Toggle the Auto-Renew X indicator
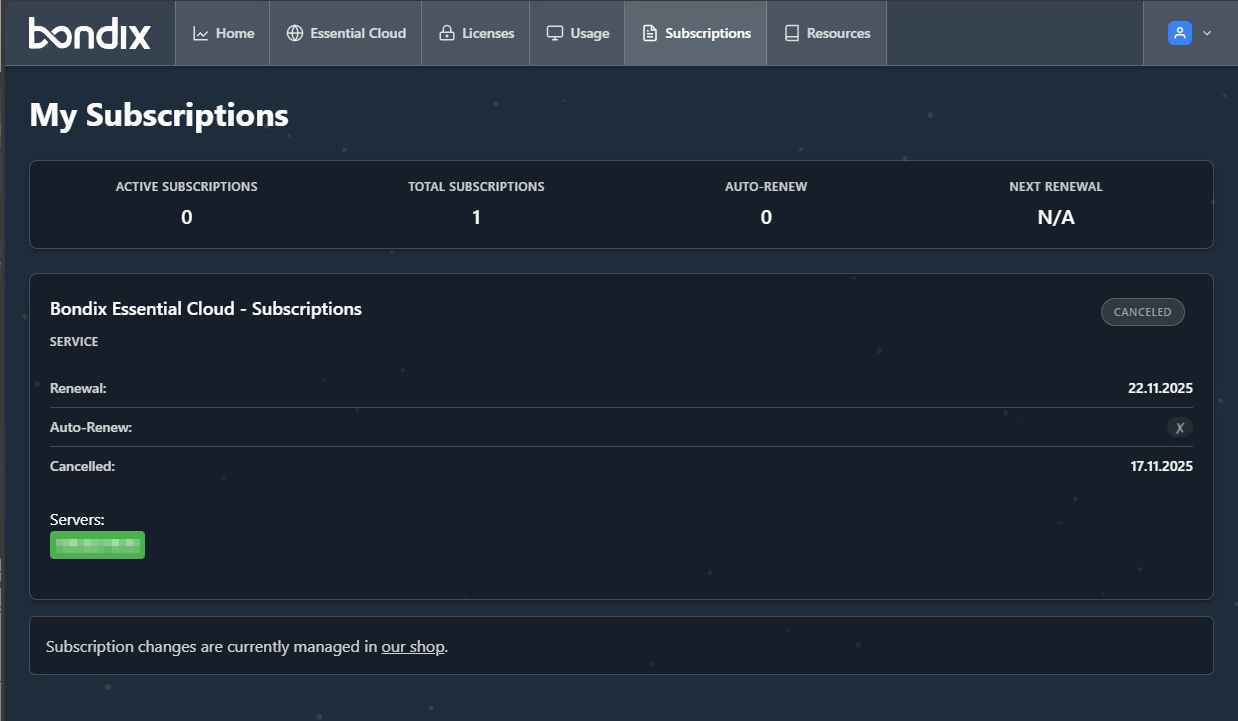The width and height of the screenshot is (1238, 721). coord(1180,428)
